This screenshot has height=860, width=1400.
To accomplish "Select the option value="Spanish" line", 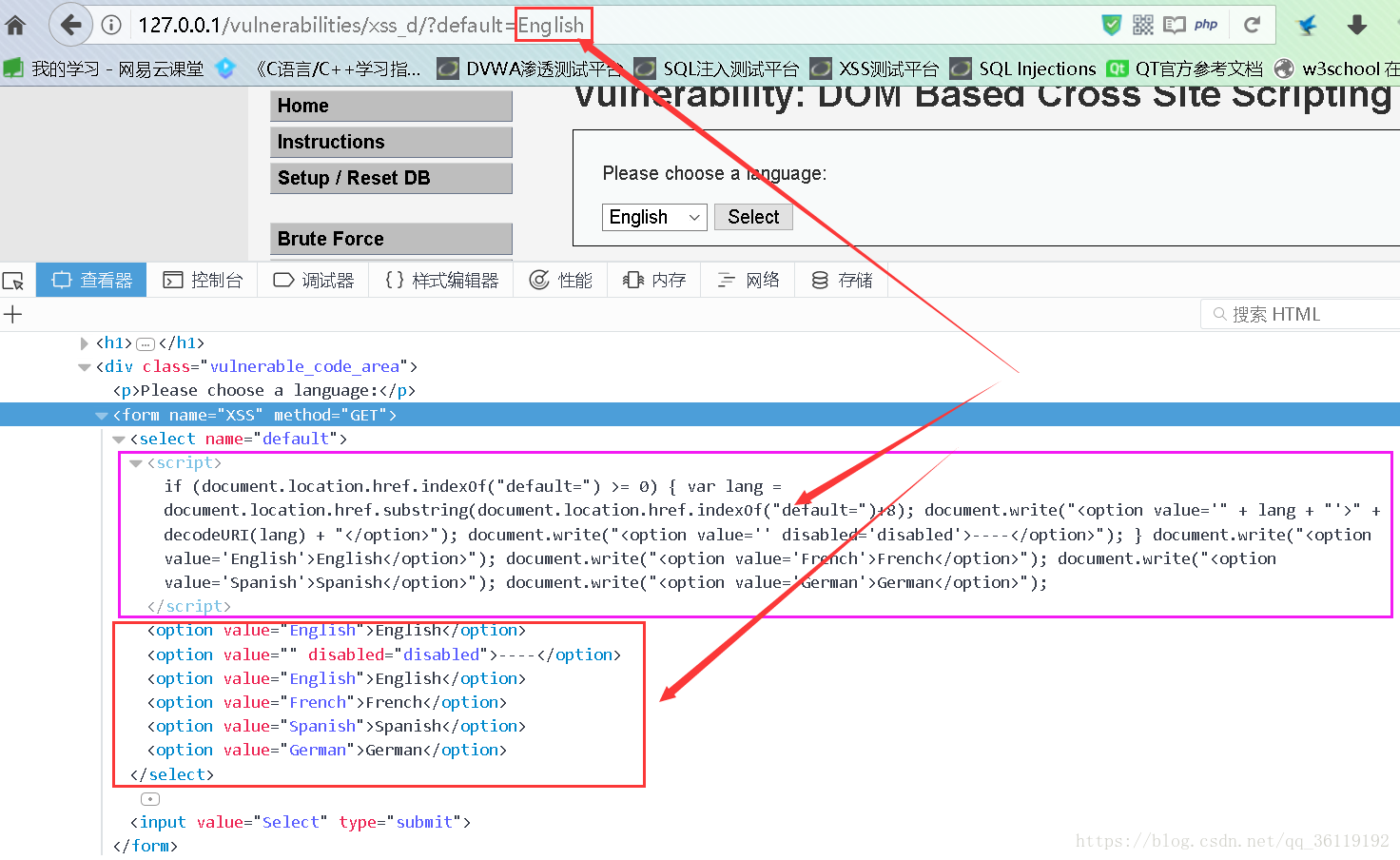I will pyautogui.click(x=337, y=726).
